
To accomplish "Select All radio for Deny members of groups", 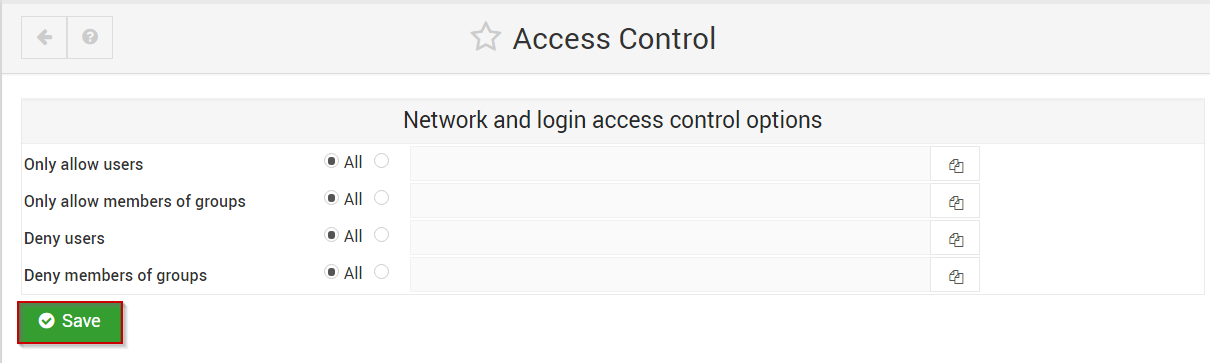I will click(332, 272).
